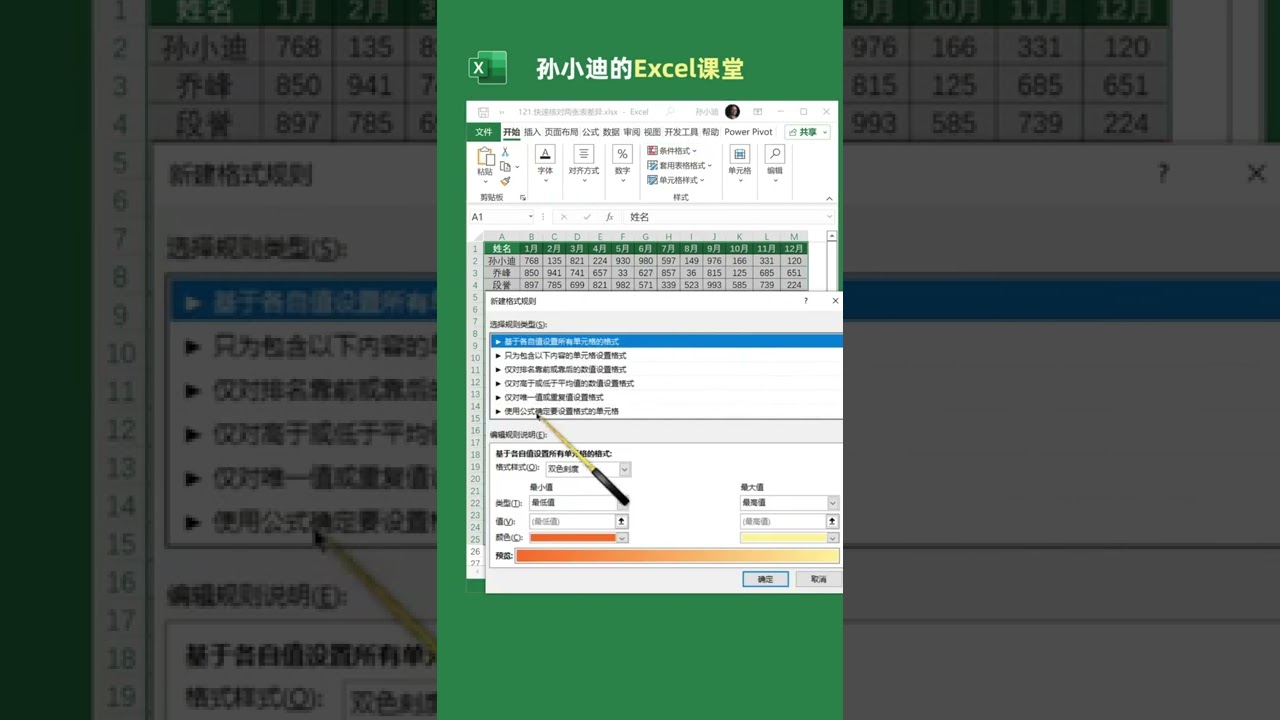Click the ribbon display options icon
Image resolution: width=1280 pixels, height=720 pixels.
tap(758, 112)
